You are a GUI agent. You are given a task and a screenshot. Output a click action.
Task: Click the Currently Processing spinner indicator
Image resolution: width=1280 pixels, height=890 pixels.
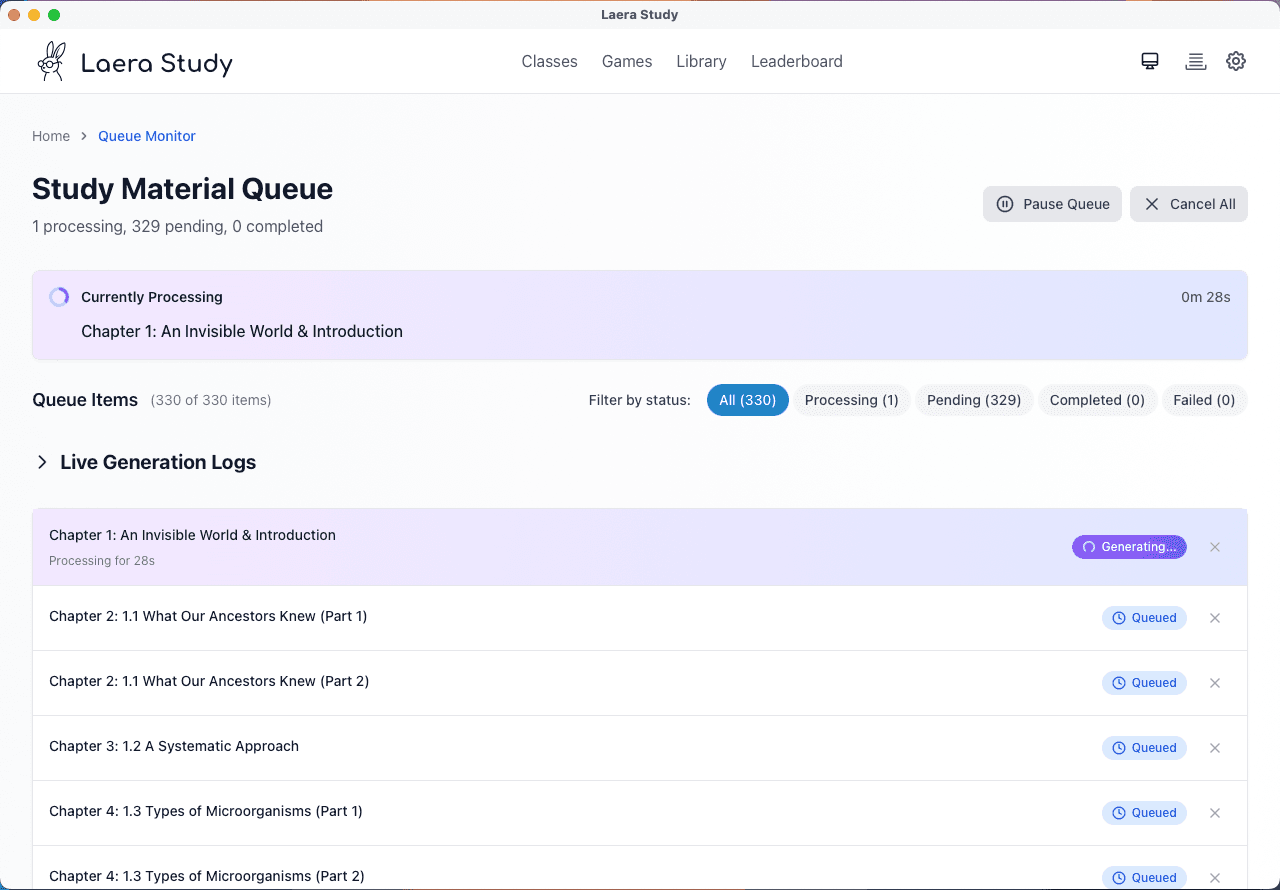58,297
